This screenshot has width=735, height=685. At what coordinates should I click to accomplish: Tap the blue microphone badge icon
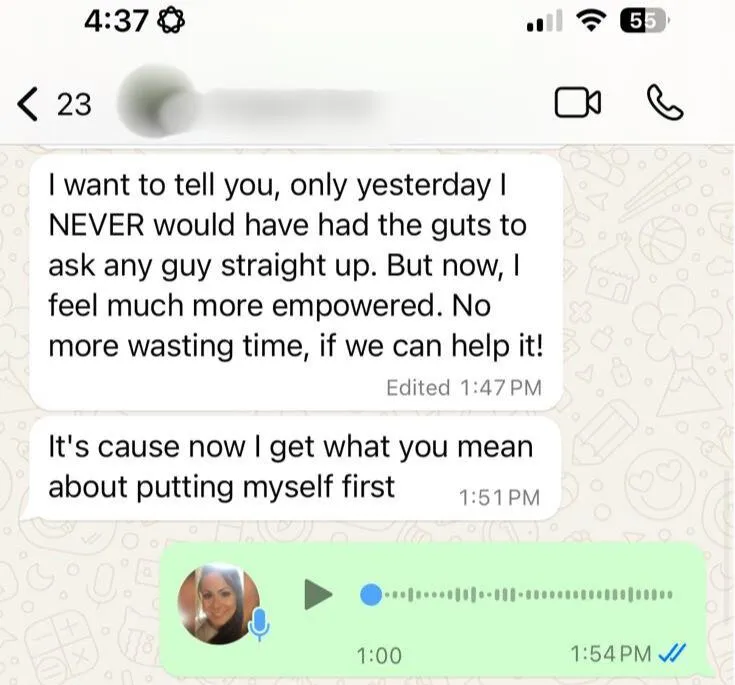[259, 625]
